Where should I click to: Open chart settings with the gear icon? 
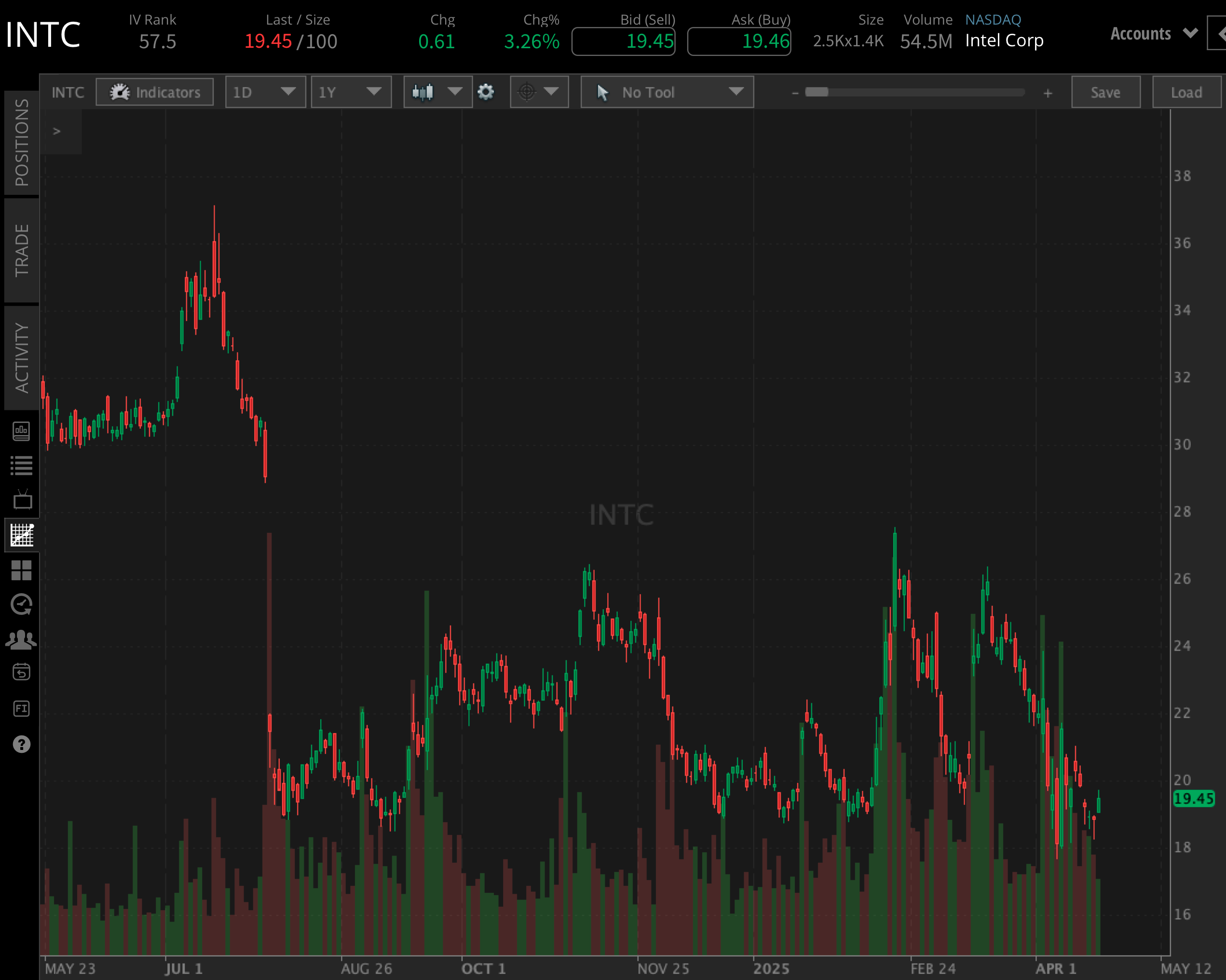(x=487, y=92)
